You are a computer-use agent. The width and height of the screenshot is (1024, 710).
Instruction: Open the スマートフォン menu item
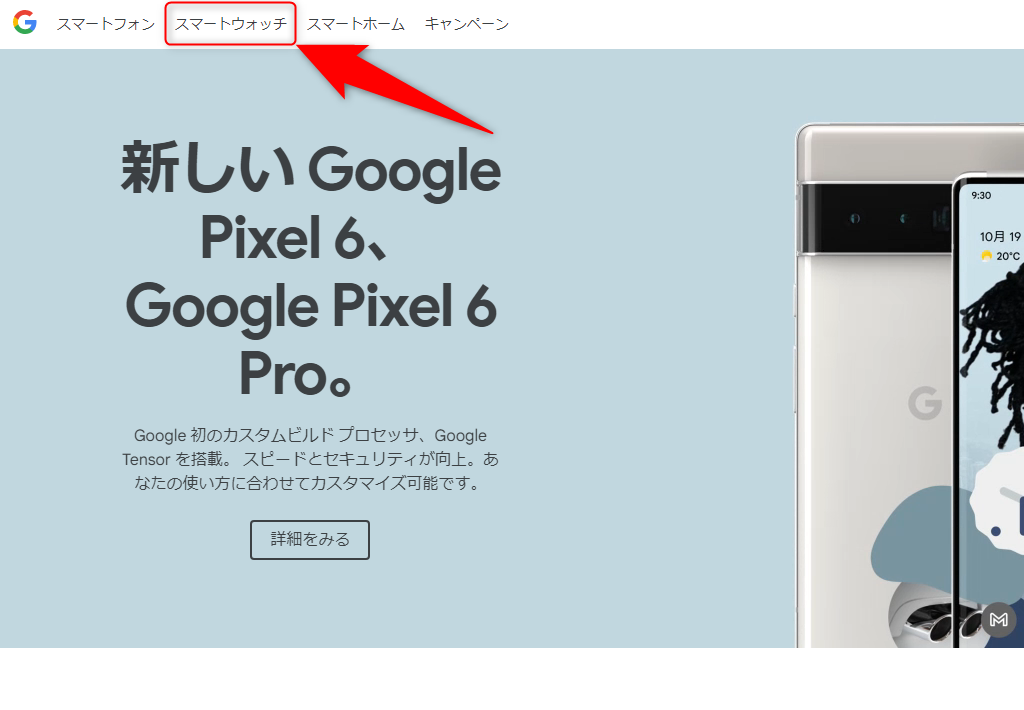pyautogui.click(x=106, y=24)
